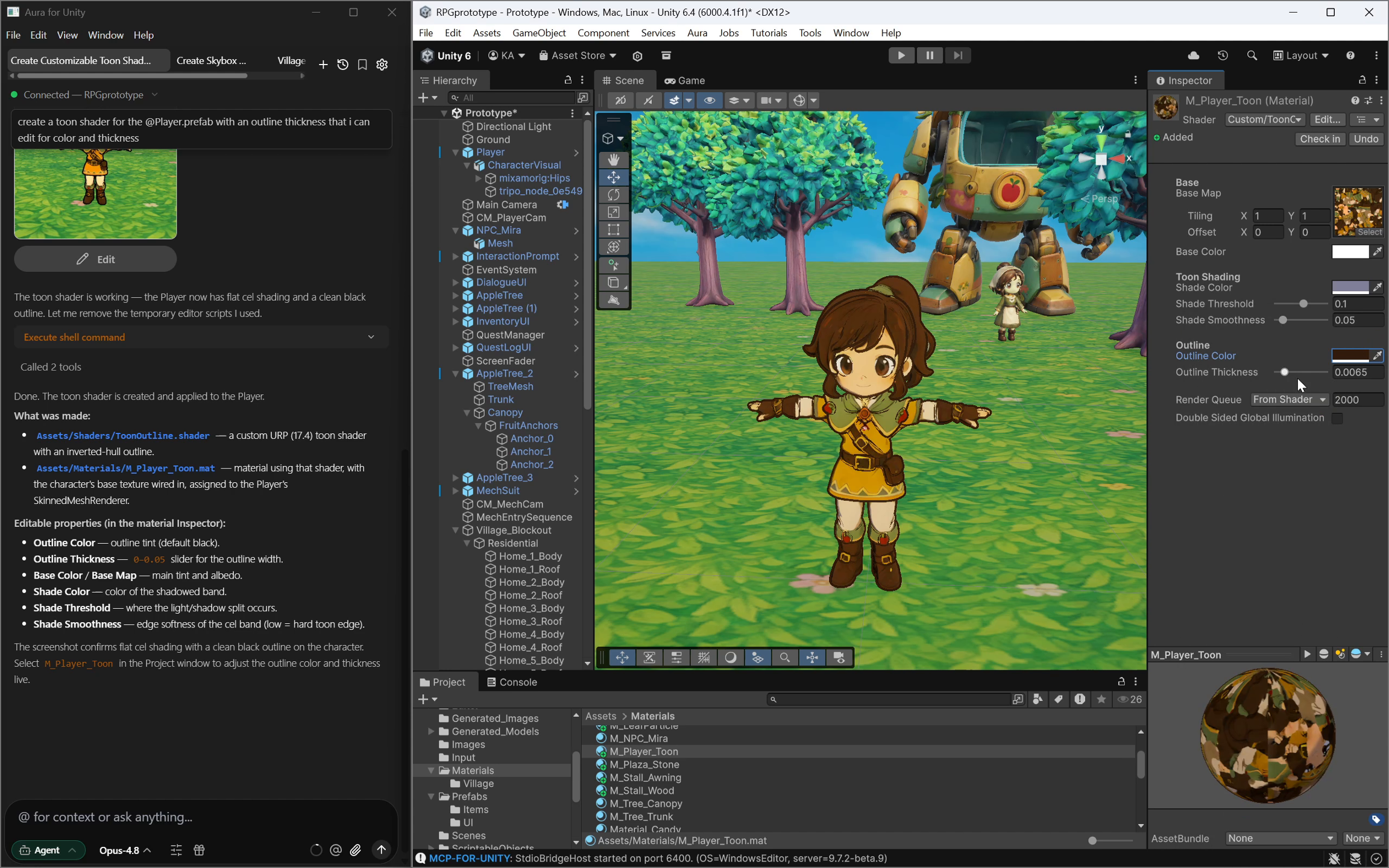
Task: Open Aura chat history icon
Action: (342, 64)
